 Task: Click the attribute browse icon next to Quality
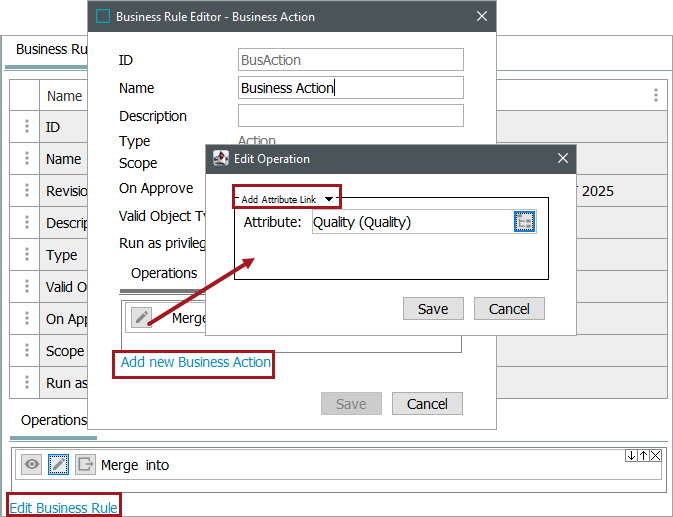(525, 222)
